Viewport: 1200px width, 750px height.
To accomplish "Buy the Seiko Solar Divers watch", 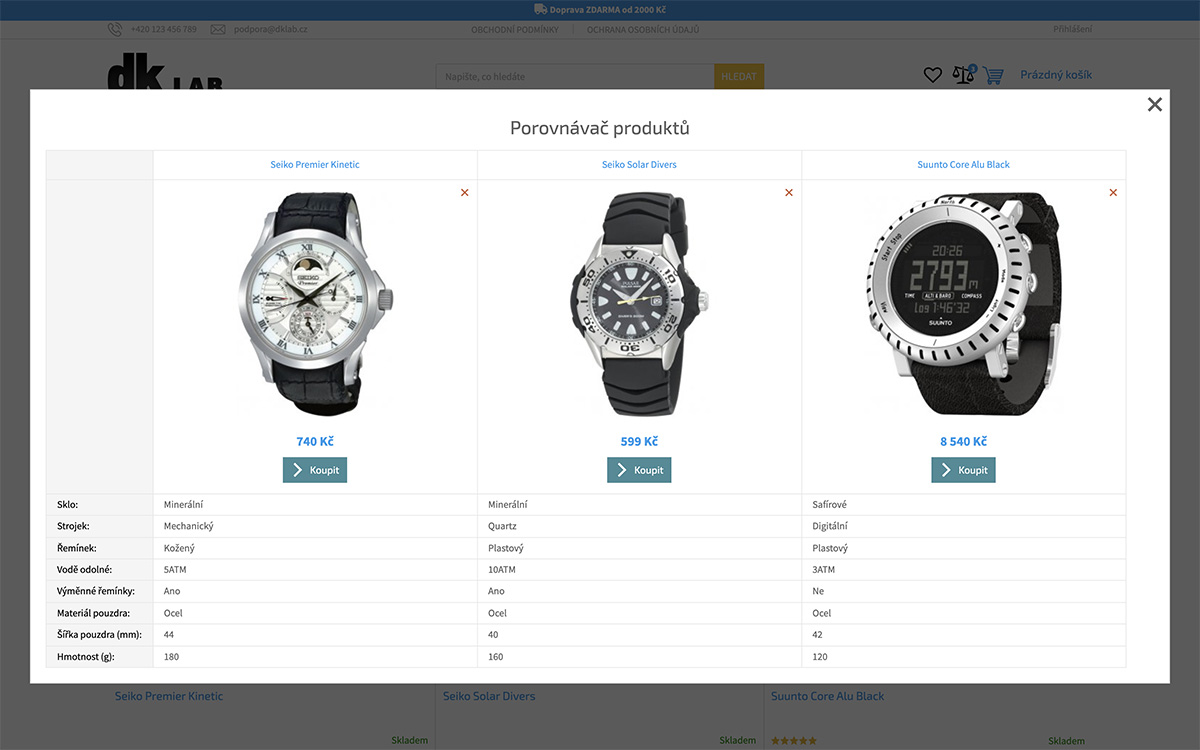I will pyautogui.click(x=639, y=470).
